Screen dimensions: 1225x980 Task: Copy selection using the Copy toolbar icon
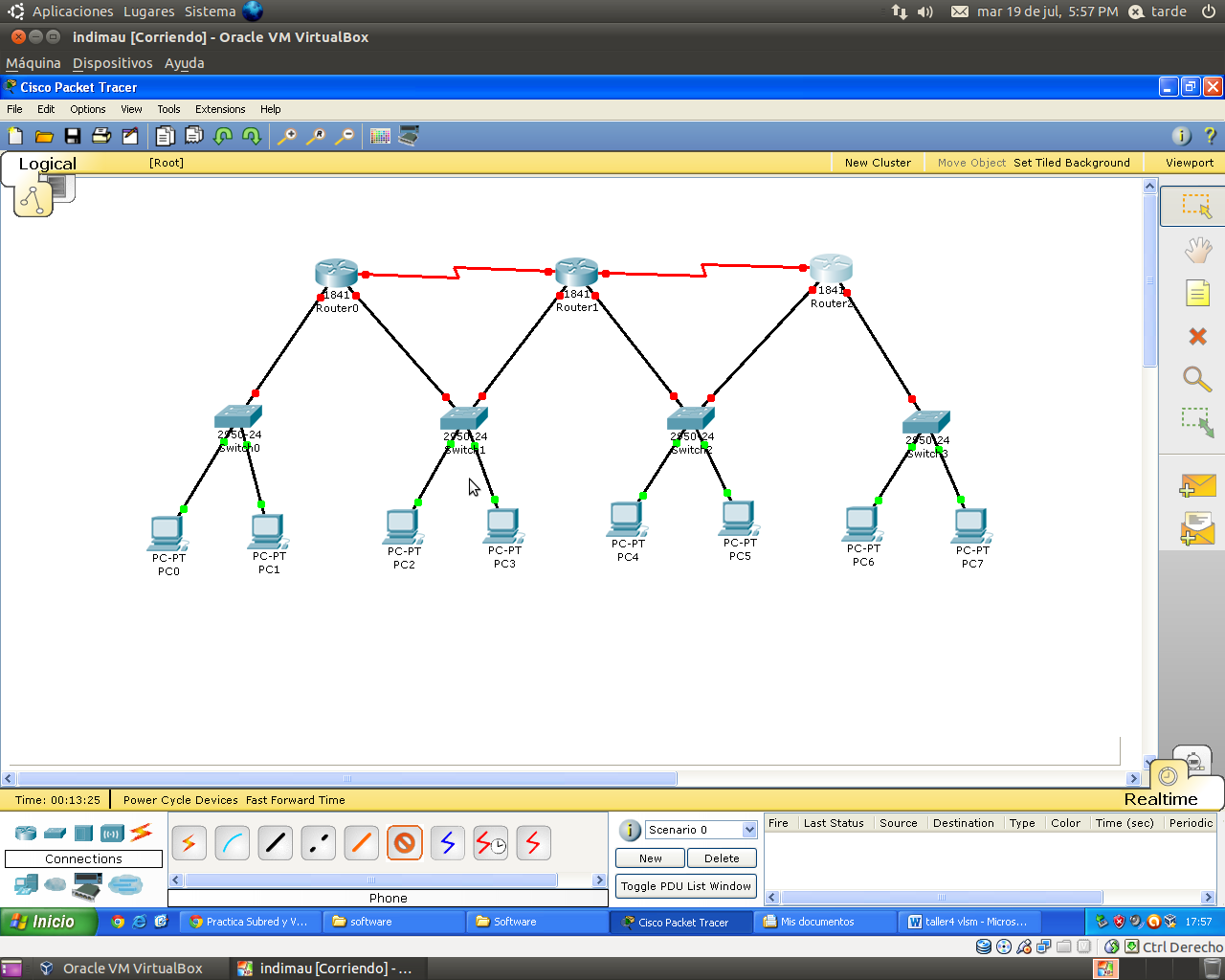(165, 136)
